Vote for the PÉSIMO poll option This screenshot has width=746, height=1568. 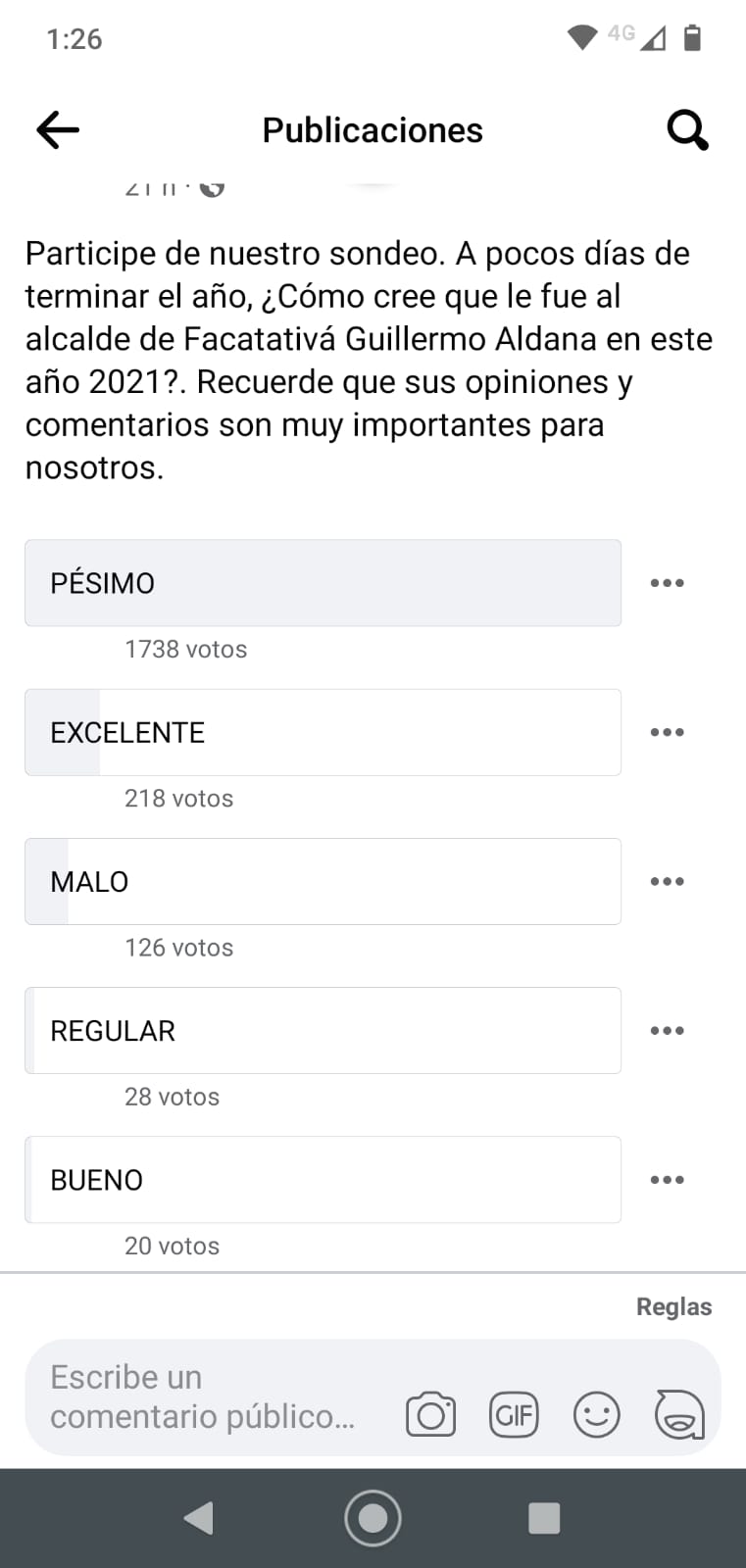click(323, 583)
